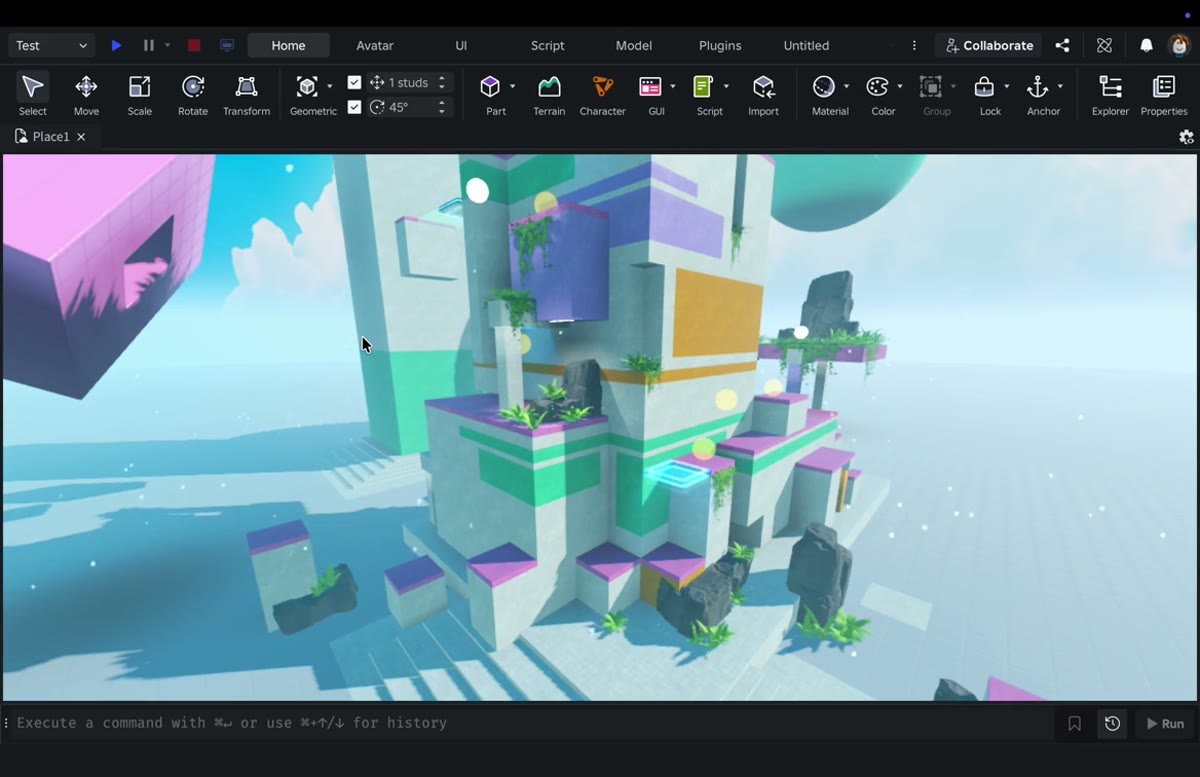Viewport: 1200px width, 777px height.
Task: Click the device emulator monitor icon
Action: [227, 45]
